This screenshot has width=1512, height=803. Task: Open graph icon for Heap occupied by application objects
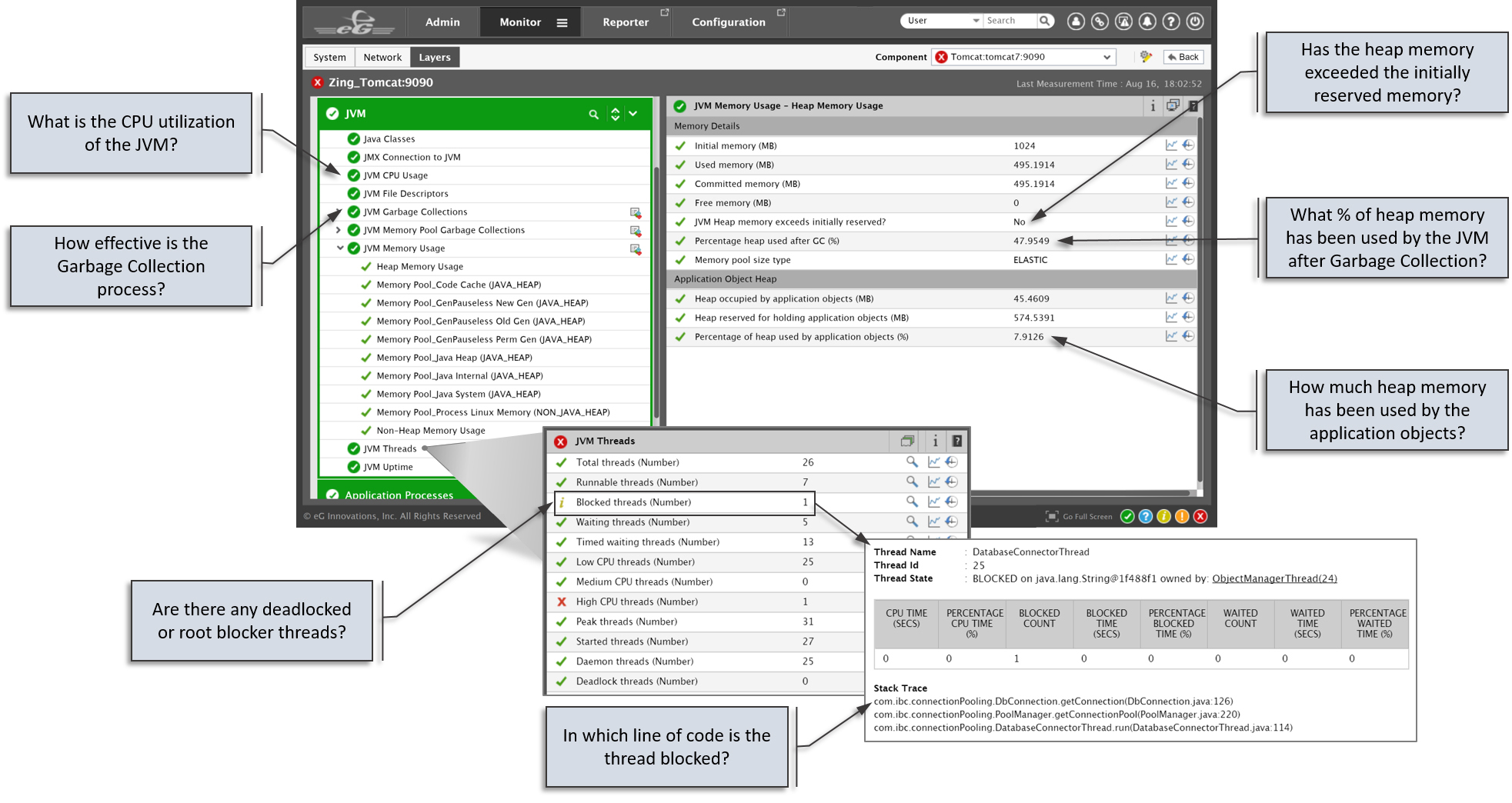(x=1171, y=298)
